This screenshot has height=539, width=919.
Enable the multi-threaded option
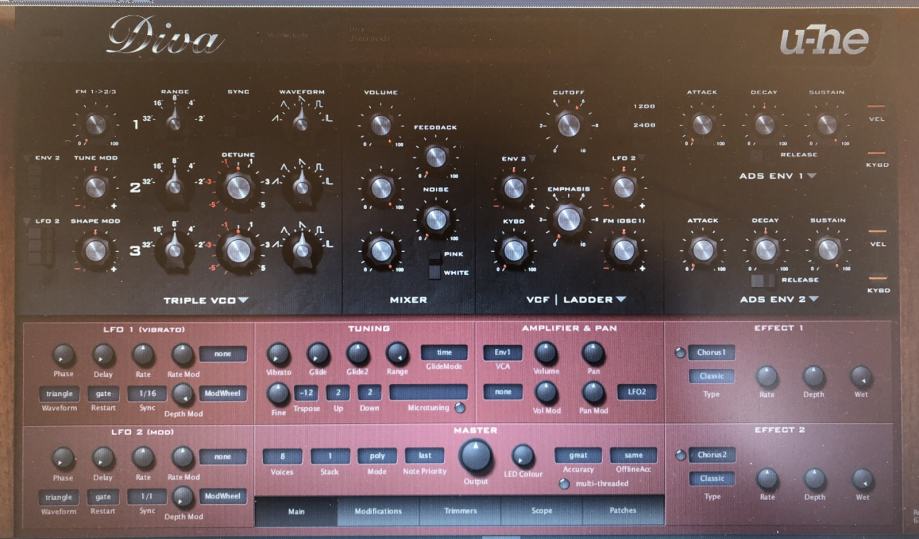[x=564, y=484]
